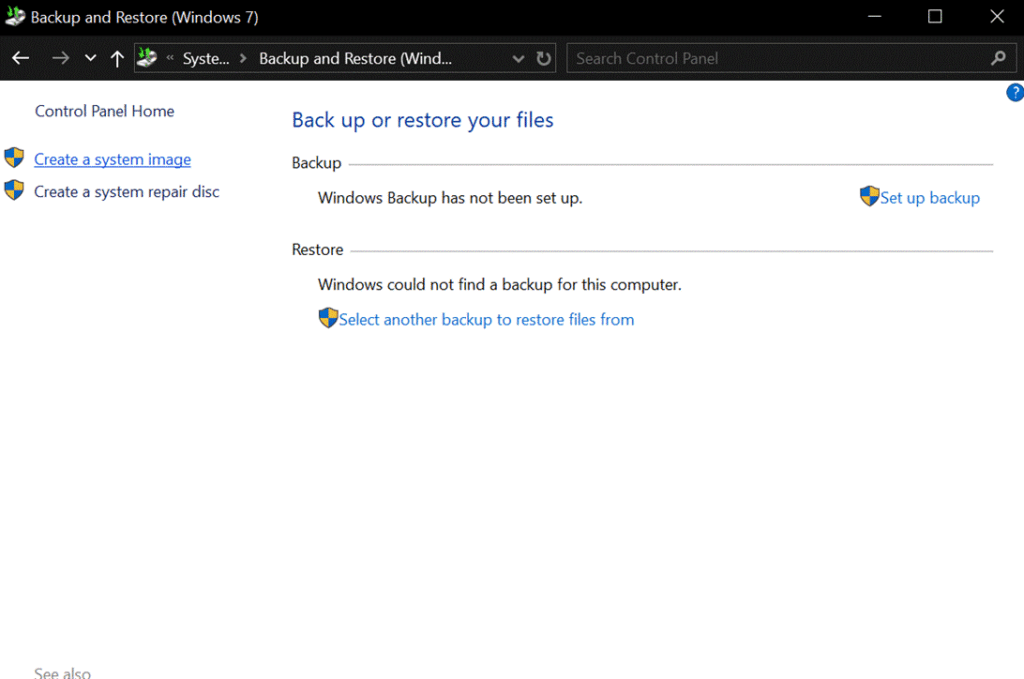Open help with the question mark icon
Viewport: 1024px width, 679px height.
click(1015, 93)
